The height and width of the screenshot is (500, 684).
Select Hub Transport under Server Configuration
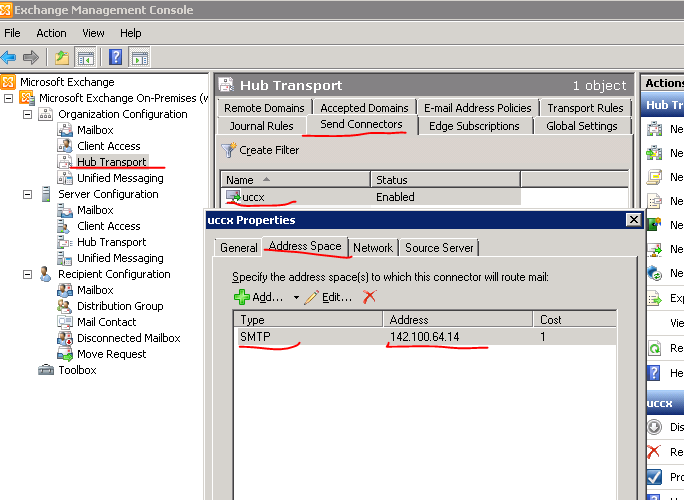tap(112, 242)
